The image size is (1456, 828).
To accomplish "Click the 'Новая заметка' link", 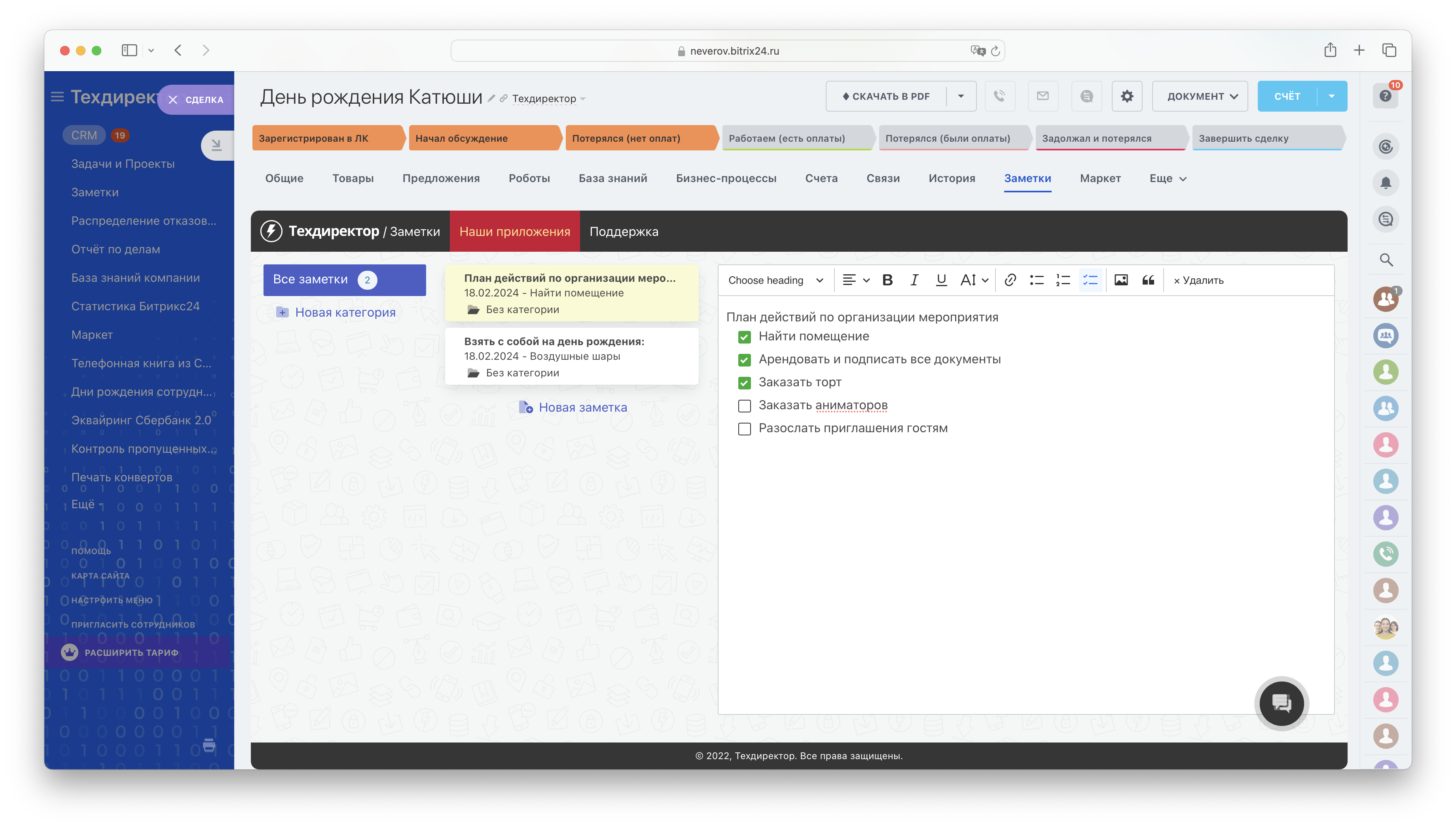I will point(582,407).
